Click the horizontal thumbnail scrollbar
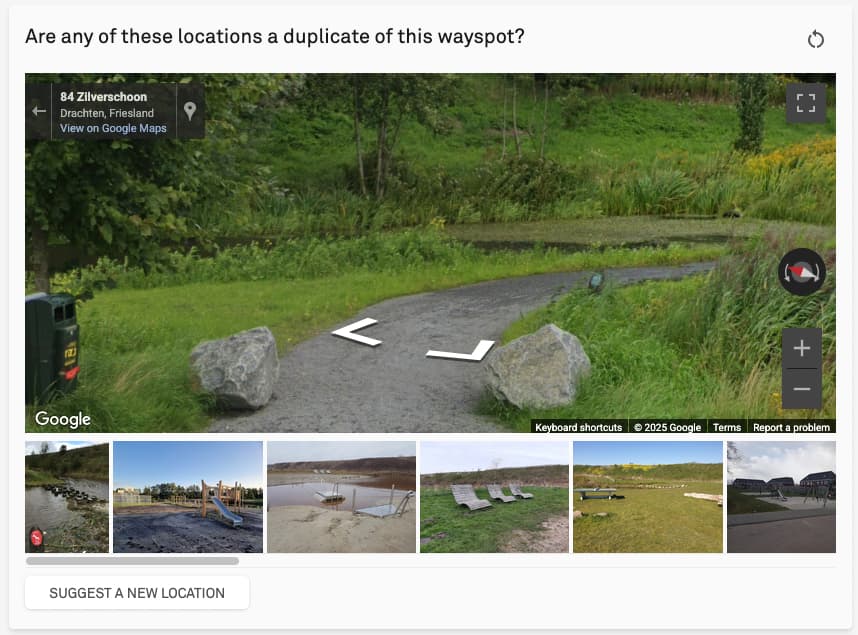This screenshot has height=635, width=858. [132, 561]
